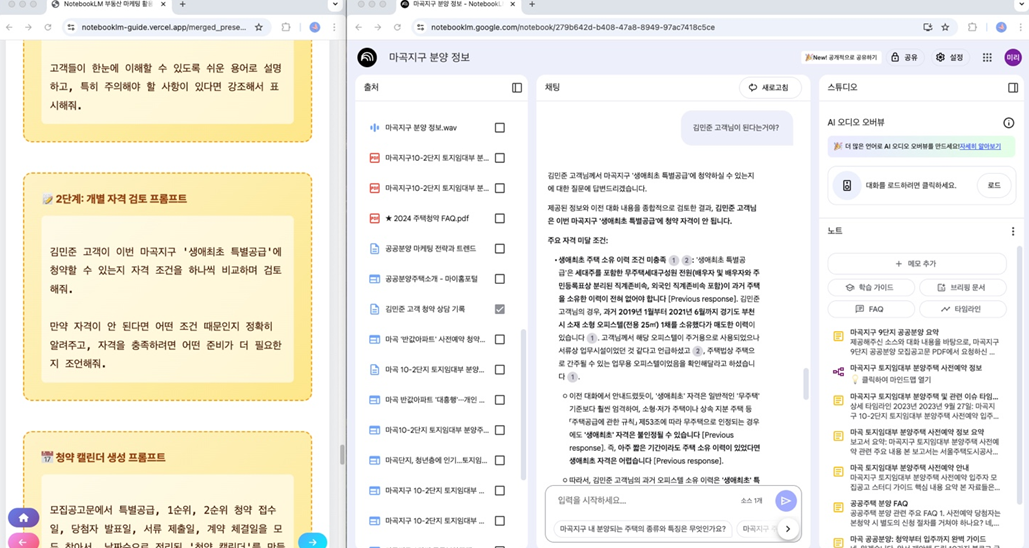
Task: Focus the chat input 입력을 시작하세요
Action: coord(643,500)
